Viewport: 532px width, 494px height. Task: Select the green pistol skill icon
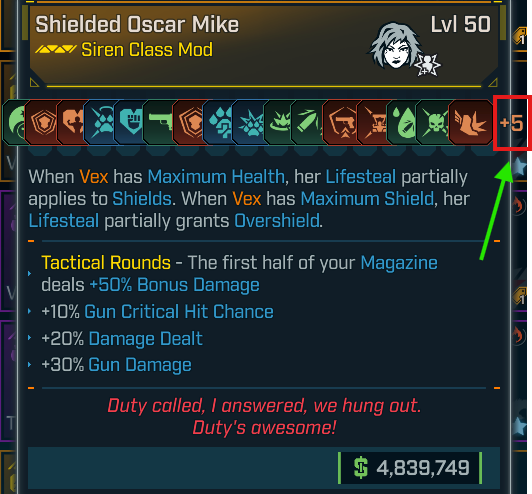tap(159, 122)
